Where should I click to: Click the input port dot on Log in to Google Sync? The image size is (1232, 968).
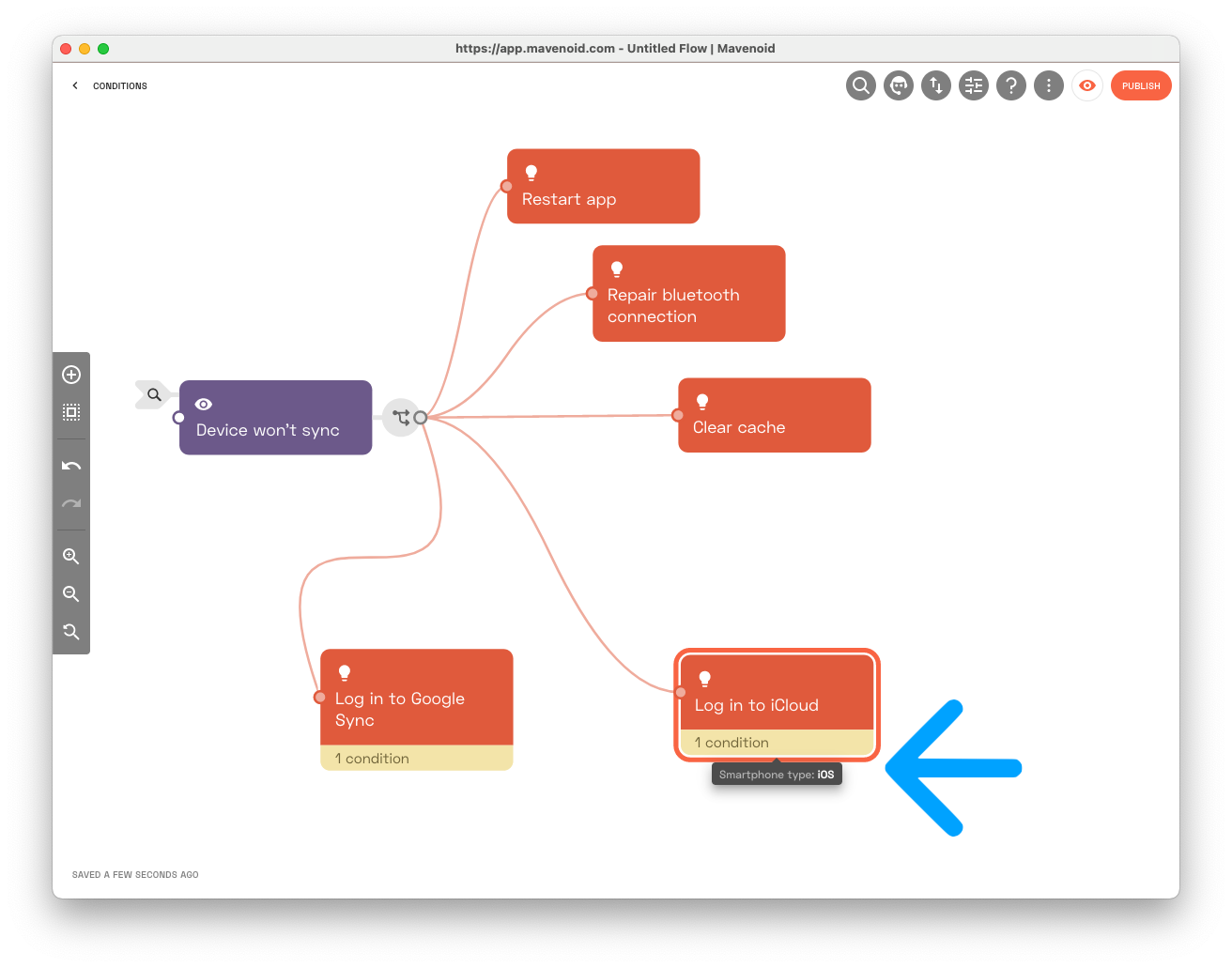(x=320, y=697)
